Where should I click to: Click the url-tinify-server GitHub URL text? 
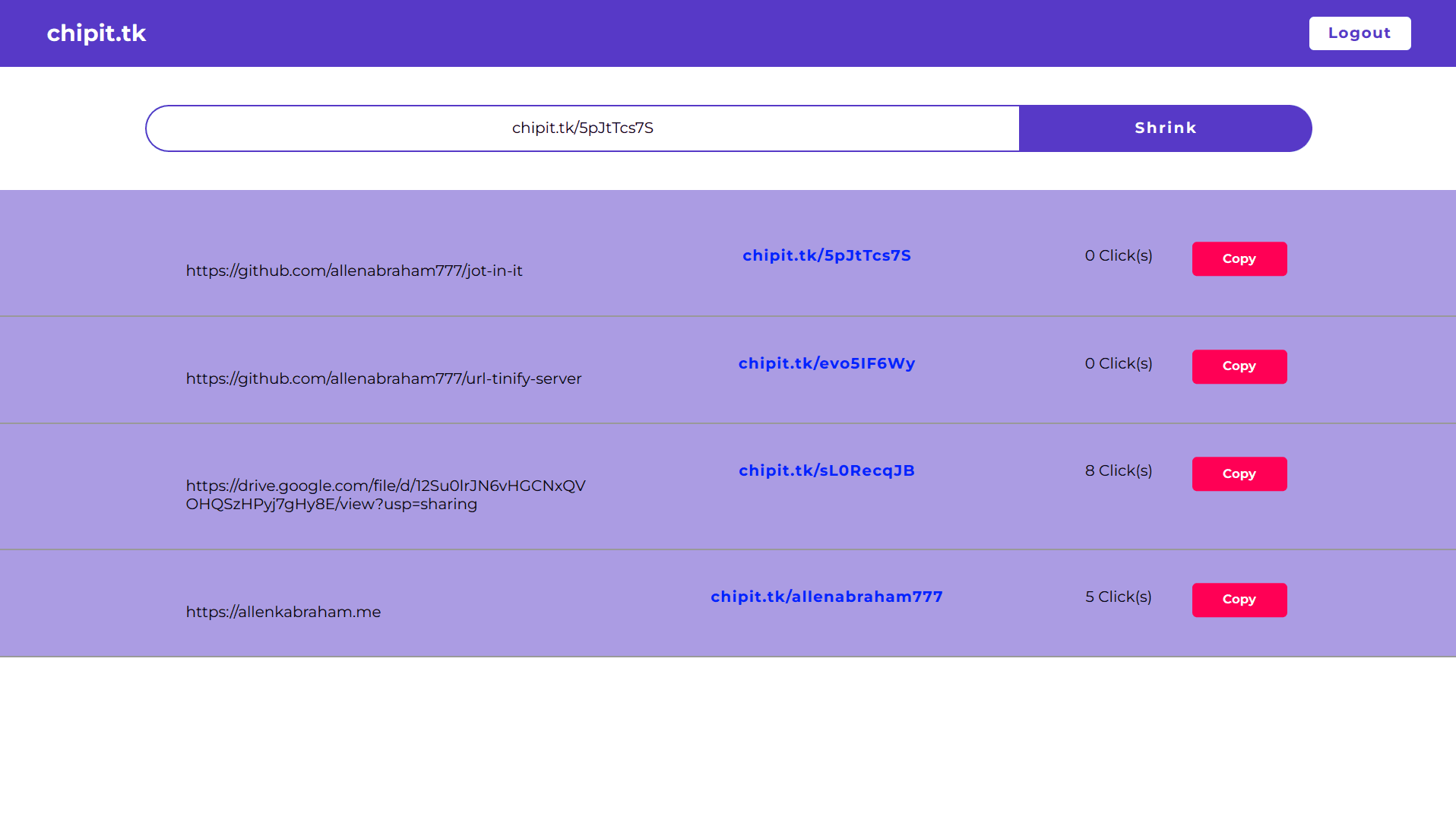point(383,379)
